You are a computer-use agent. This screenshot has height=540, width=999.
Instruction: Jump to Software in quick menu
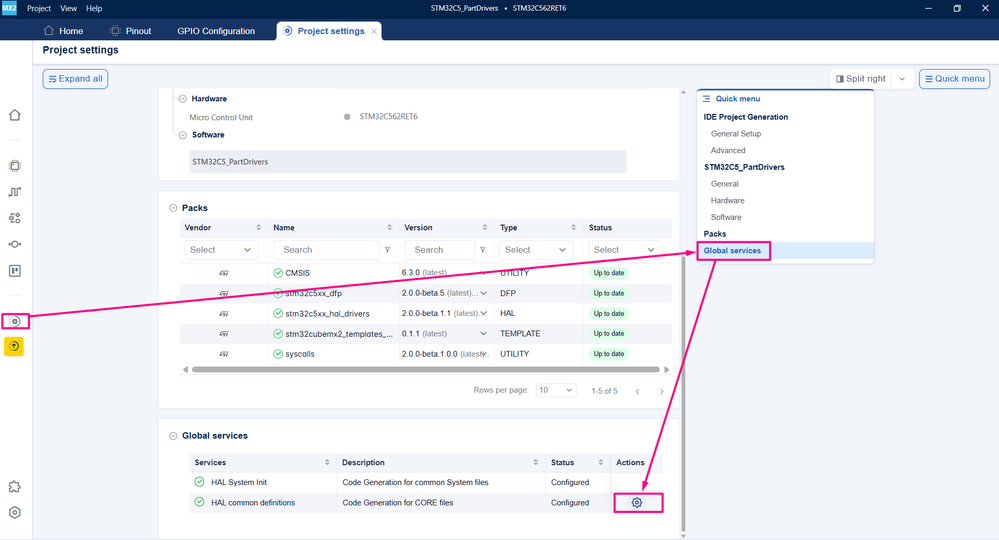coord(726,217)
